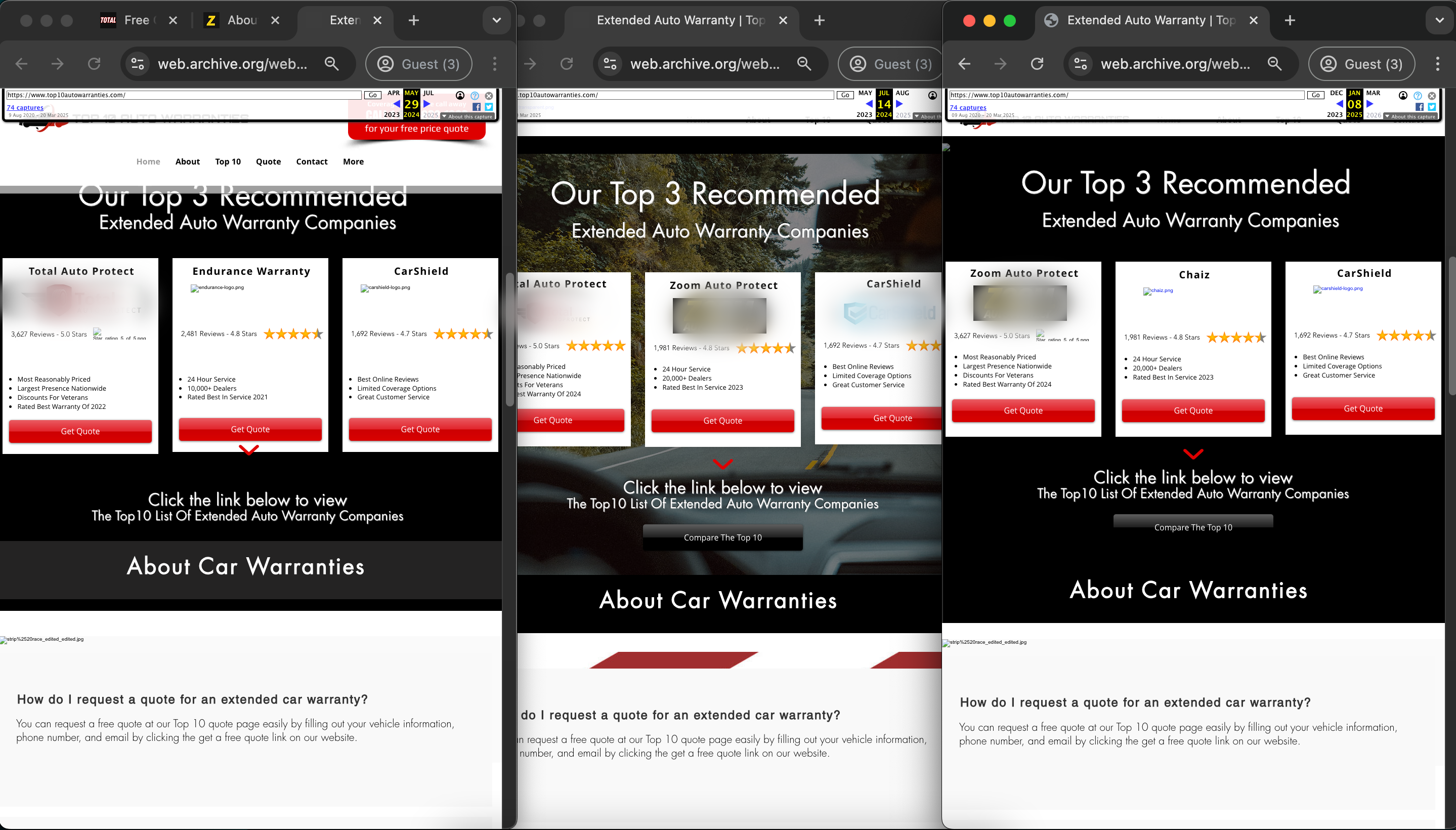Open the Quote menu item in the left window
Viewport: 1456px width, 830px height.
coord(269,161)
